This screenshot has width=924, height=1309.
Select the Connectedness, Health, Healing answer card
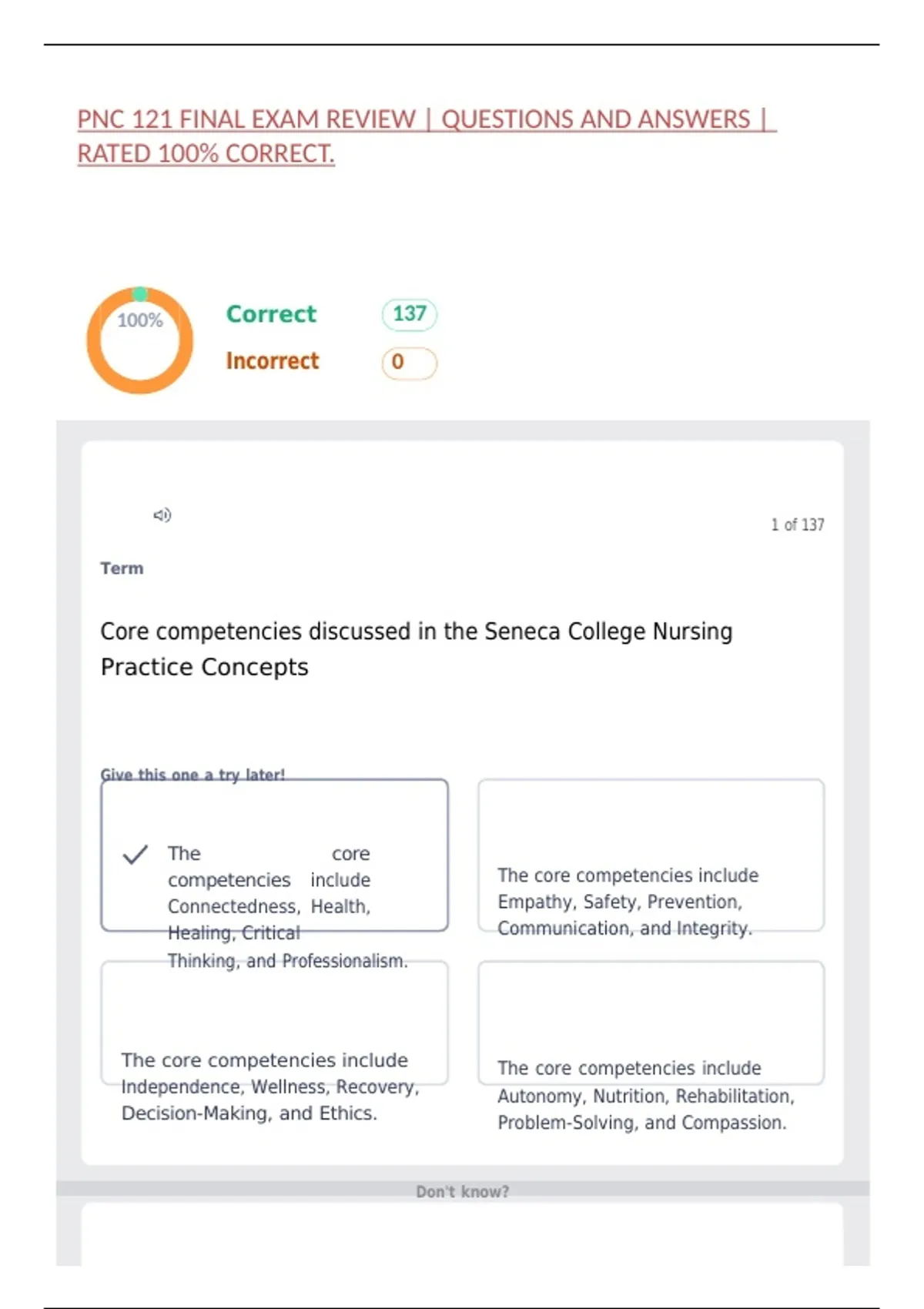(274, 855)
